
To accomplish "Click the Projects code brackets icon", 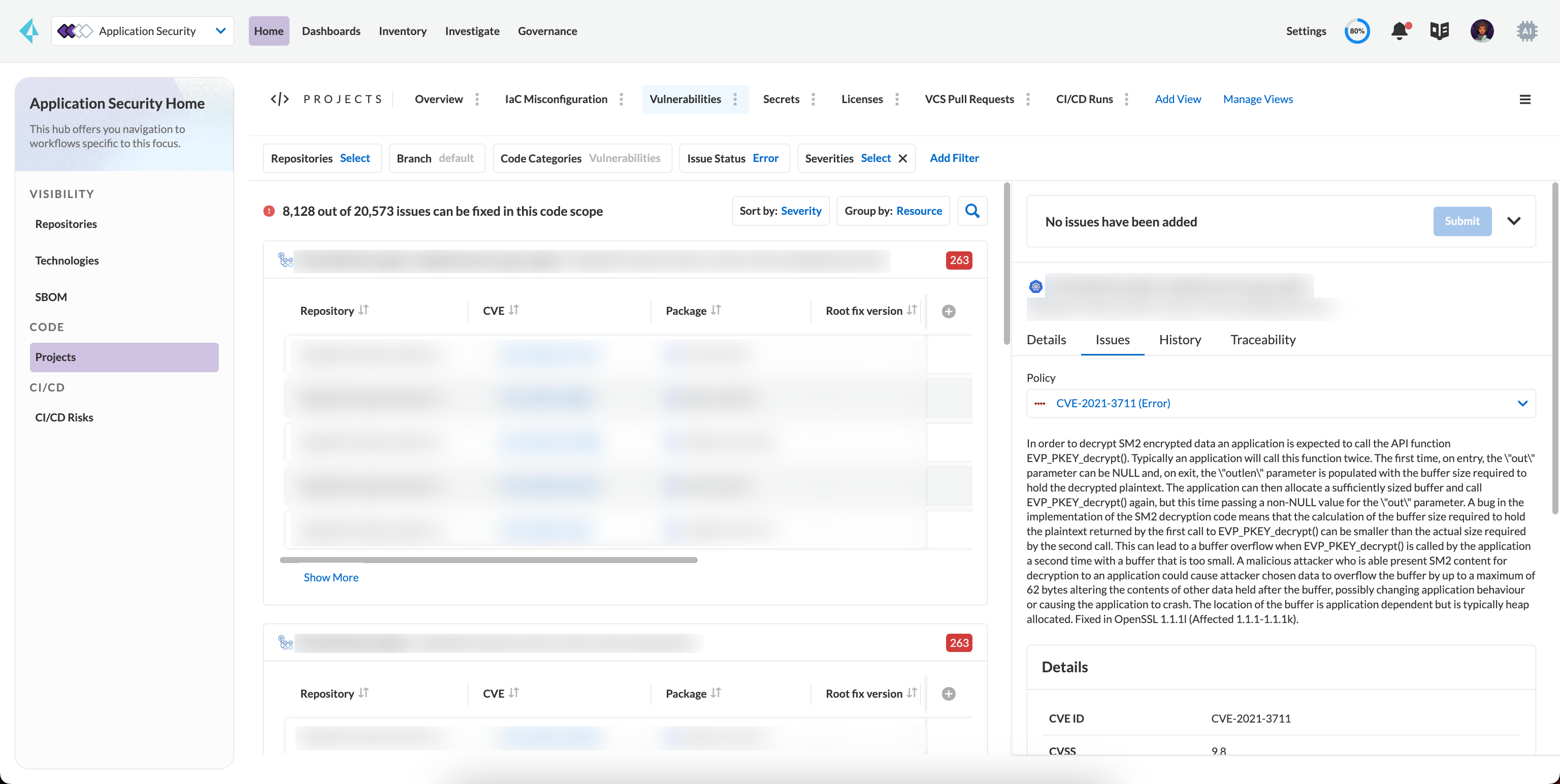I will coord(280,99).
